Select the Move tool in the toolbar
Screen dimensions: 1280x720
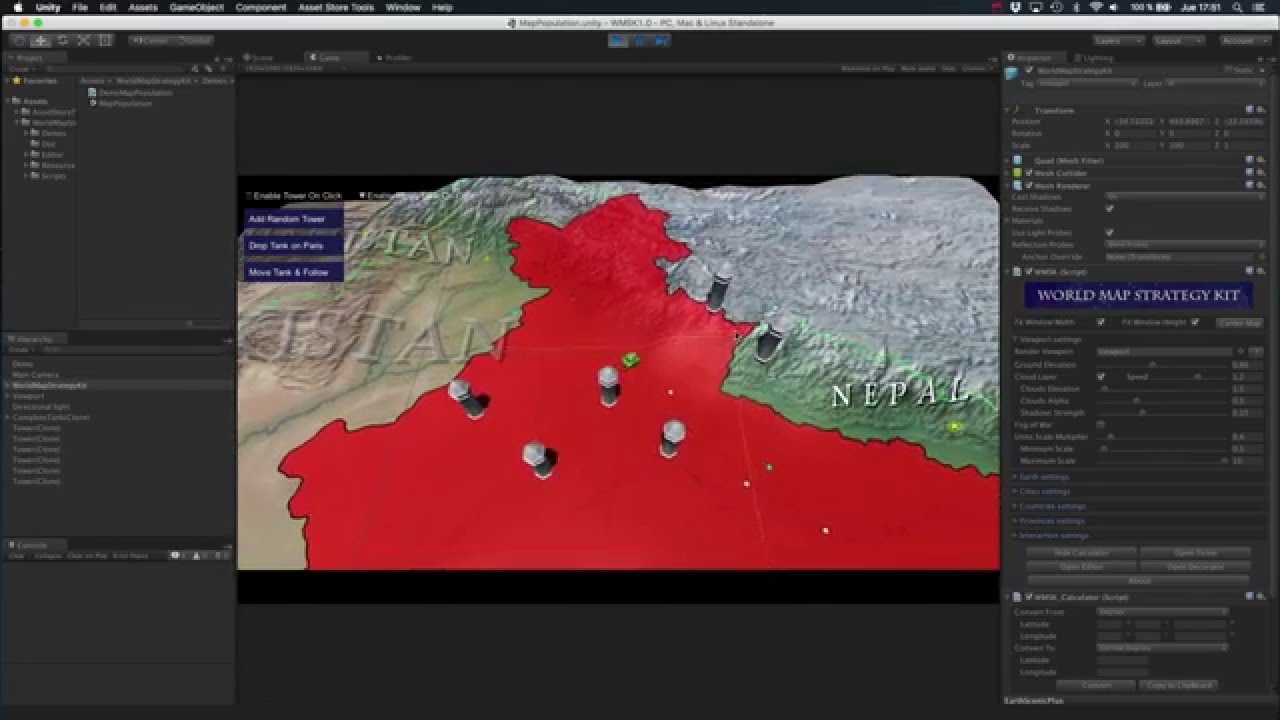(40, 40)
